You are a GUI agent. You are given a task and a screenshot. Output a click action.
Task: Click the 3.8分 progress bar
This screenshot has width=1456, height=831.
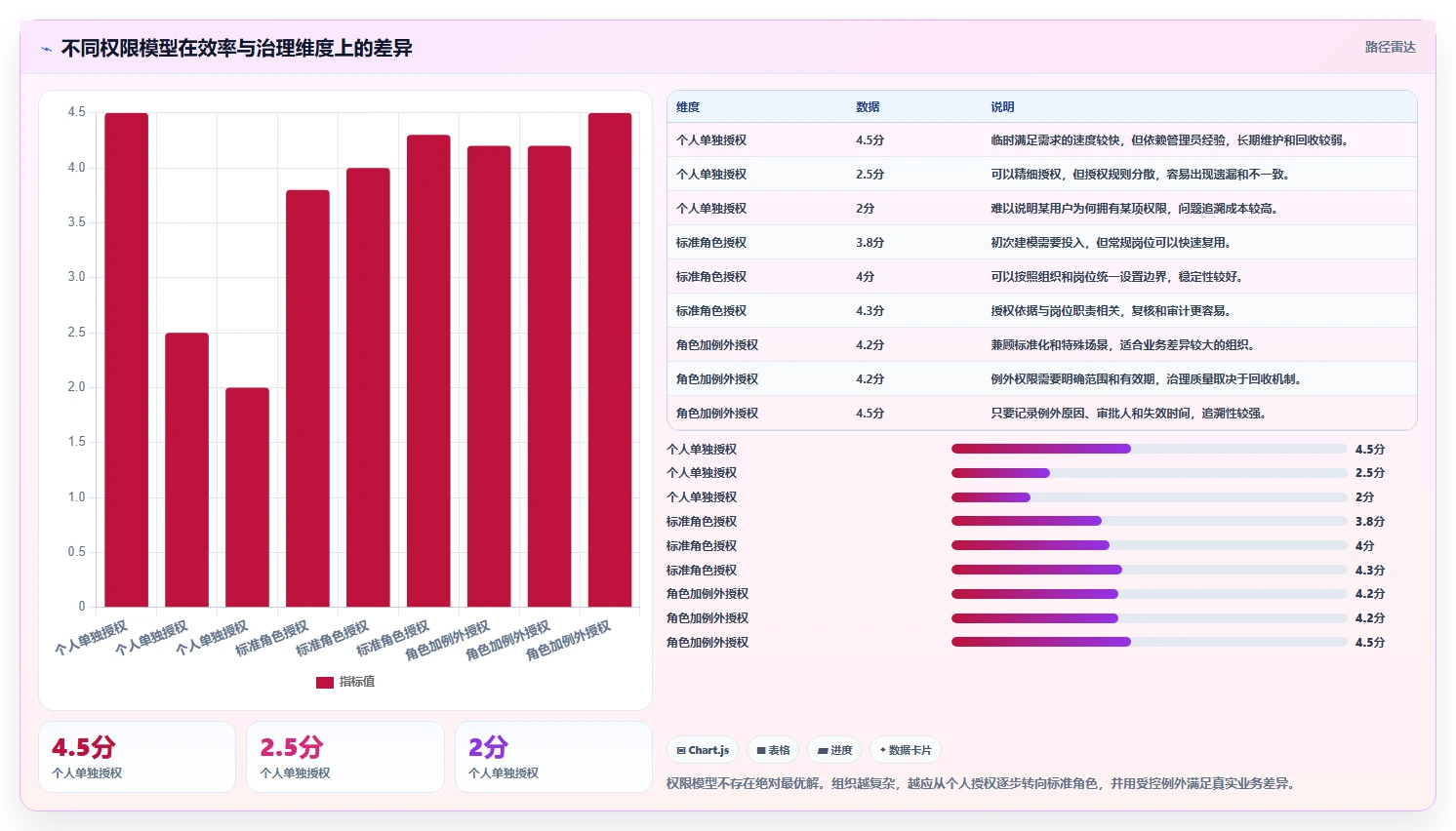click(x=1150, y=521)
